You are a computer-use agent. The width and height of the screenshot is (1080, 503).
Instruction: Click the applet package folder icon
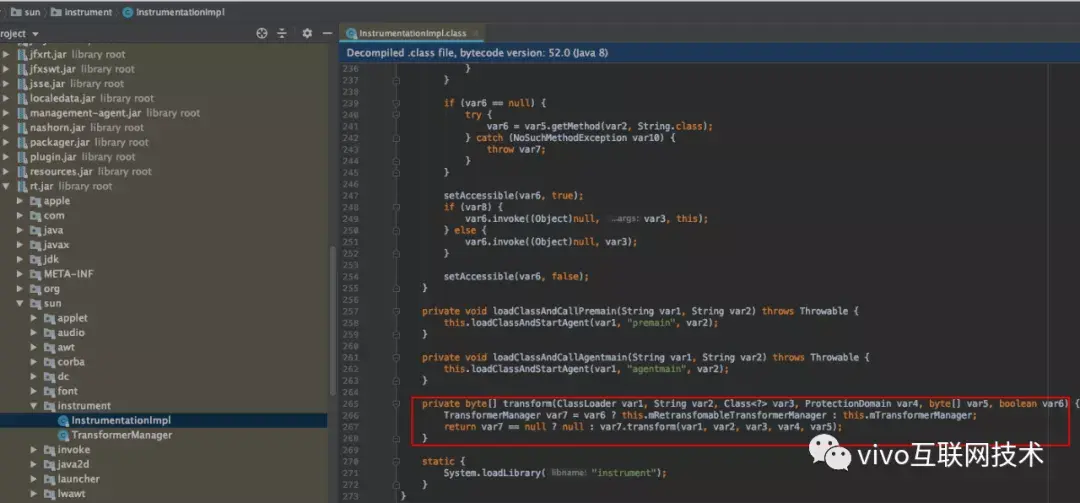[x=49, y=318]
